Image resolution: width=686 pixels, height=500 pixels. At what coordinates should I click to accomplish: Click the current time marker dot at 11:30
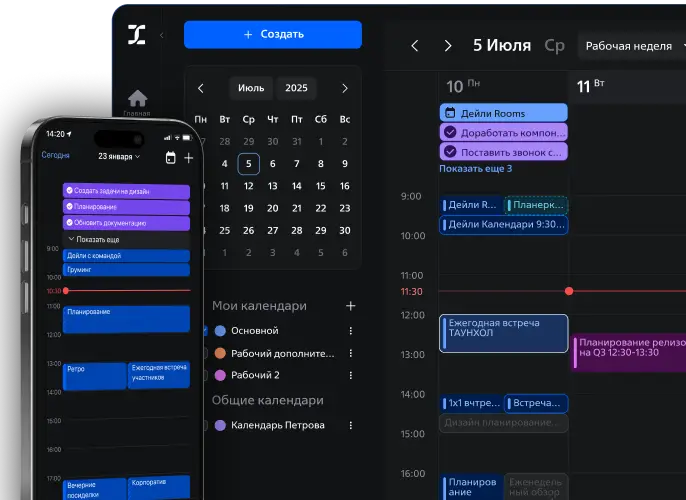569,291
